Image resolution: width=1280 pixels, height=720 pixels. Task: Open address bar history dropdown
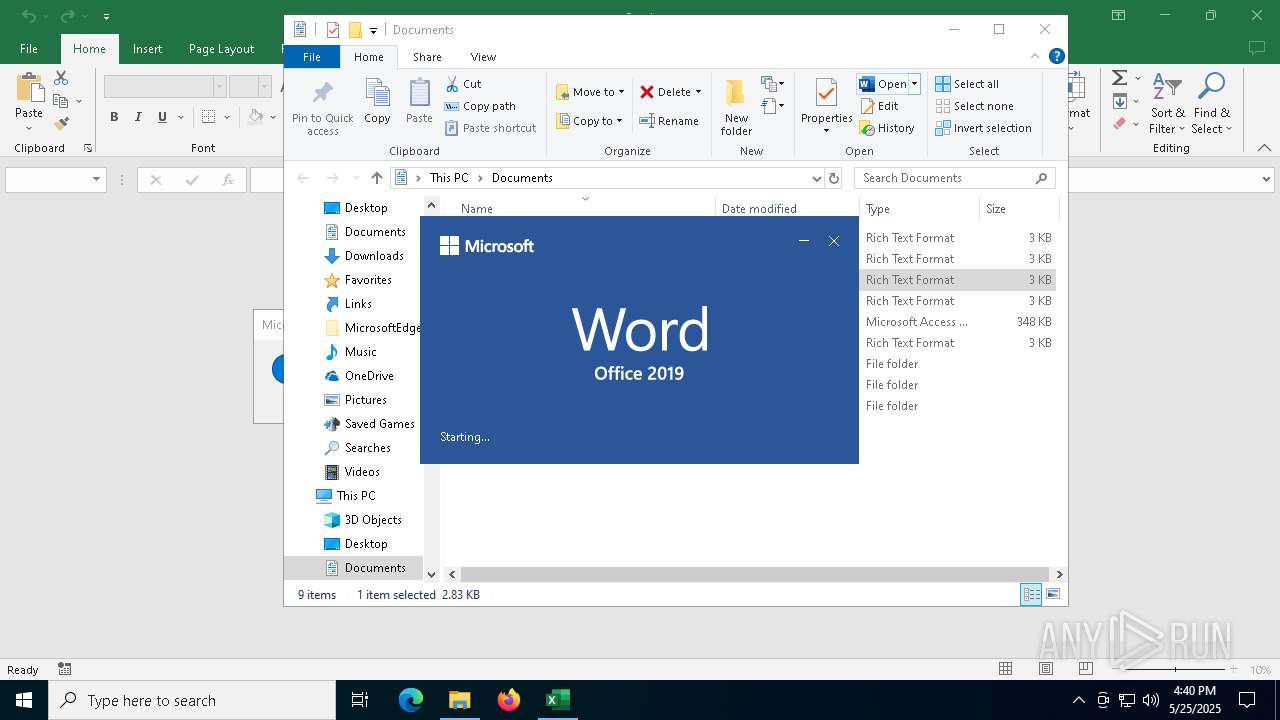click(816, 178)
